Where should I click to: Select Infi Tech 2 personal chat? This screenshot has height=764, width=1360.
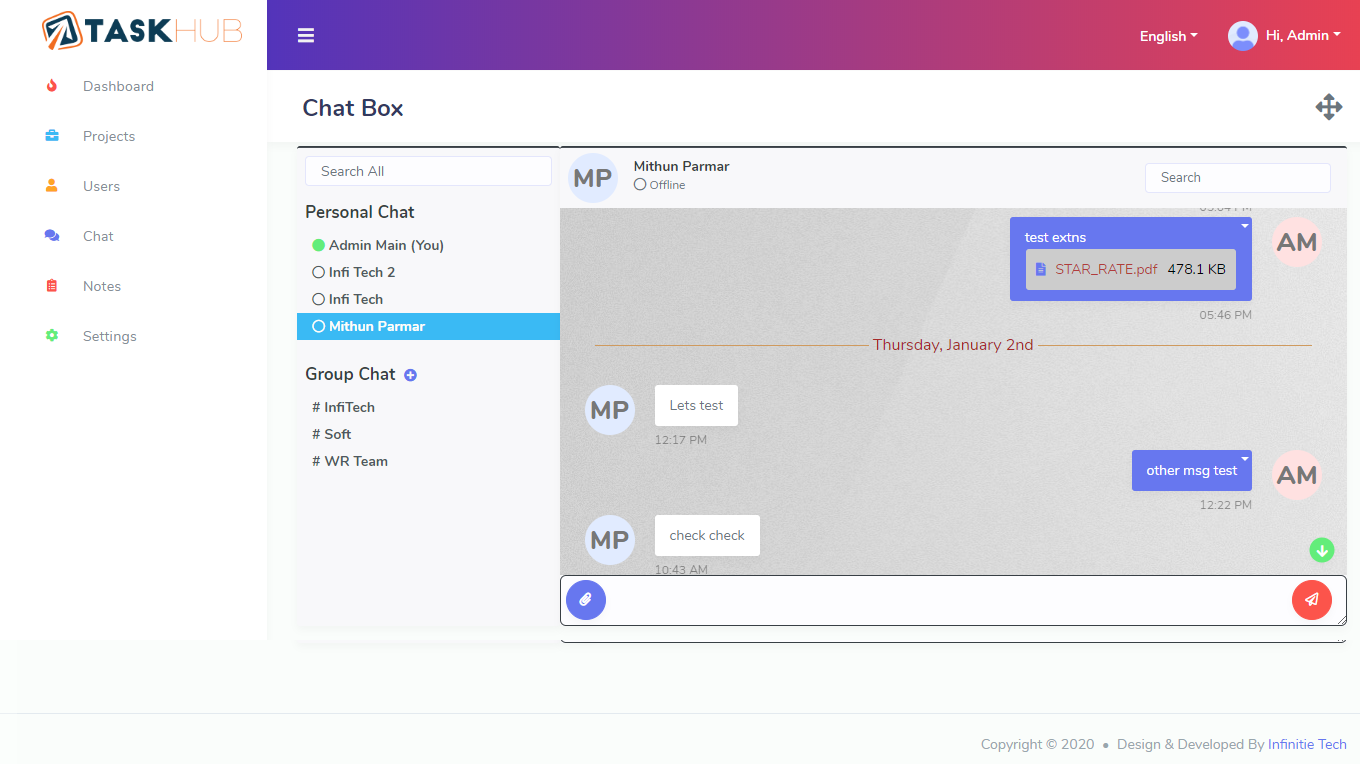point(361,272)
